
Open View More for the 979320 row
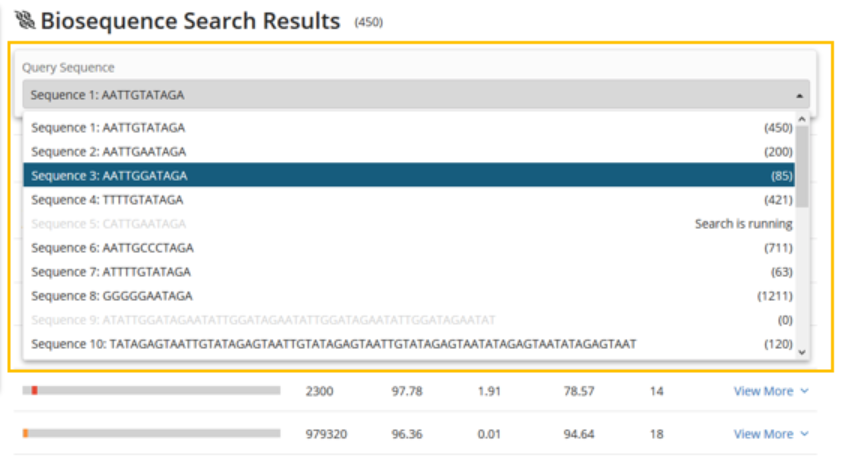click(x=762, y=434)
